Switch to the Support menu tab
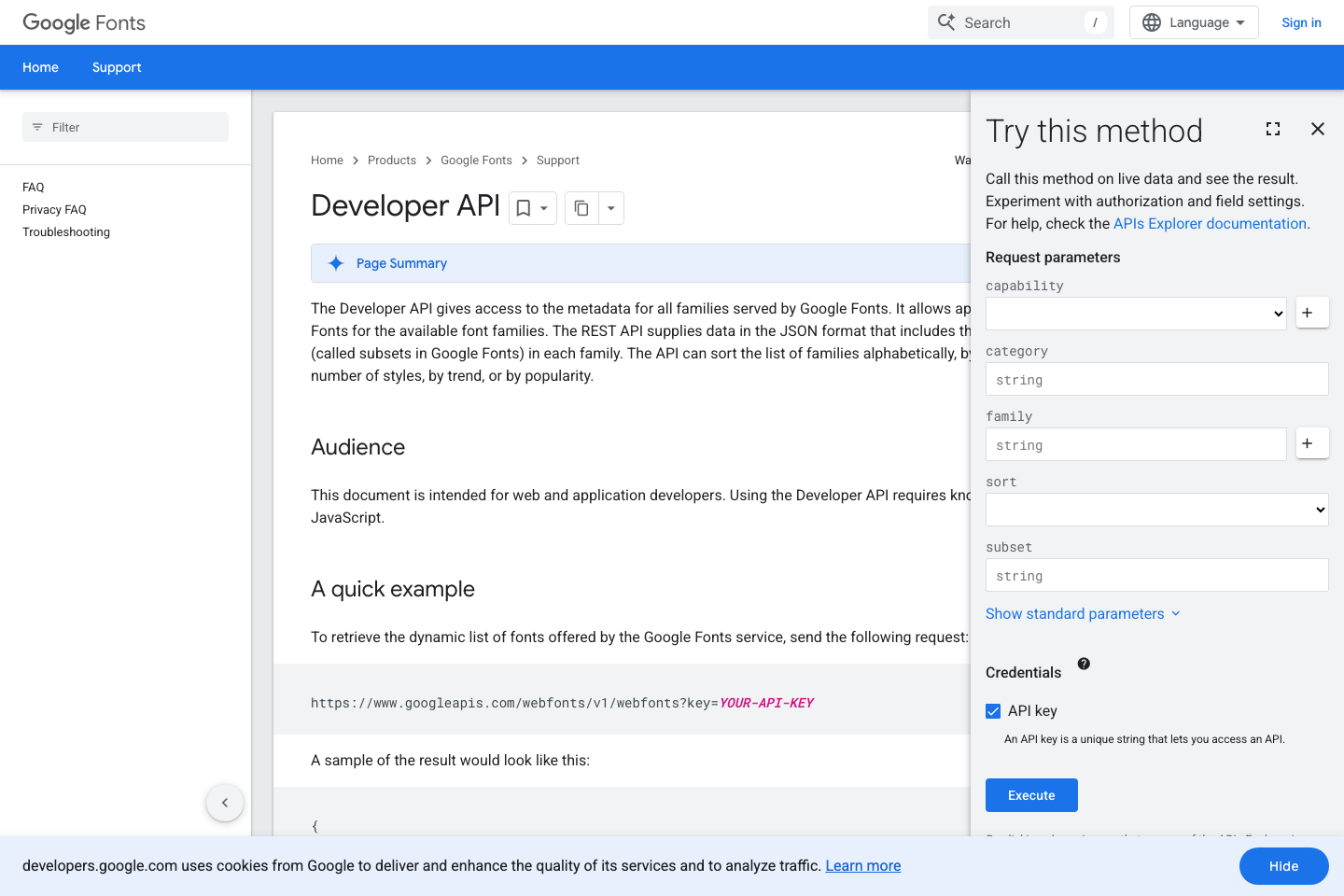This screenshot has width=1344, height=896. pyautogui.click(x=117, y=67)
